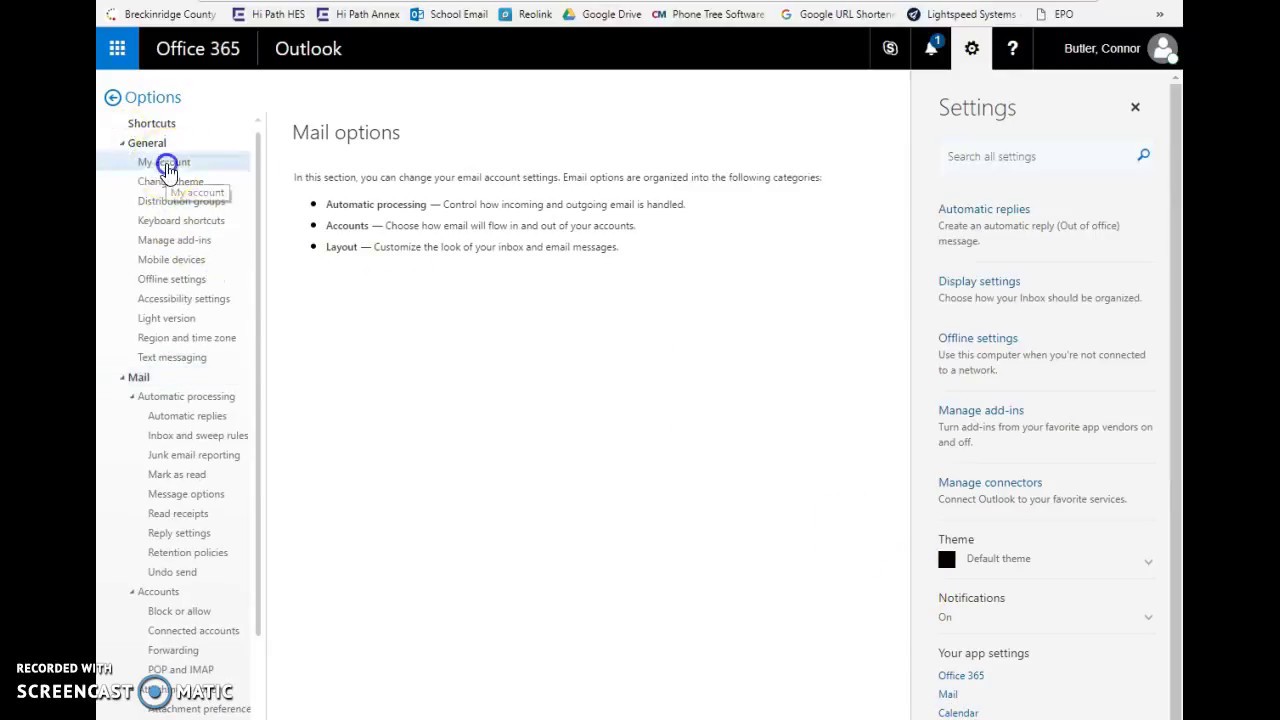Select Automatic replies in options tree
This screenshot has height=720, width=1280.
187,416
